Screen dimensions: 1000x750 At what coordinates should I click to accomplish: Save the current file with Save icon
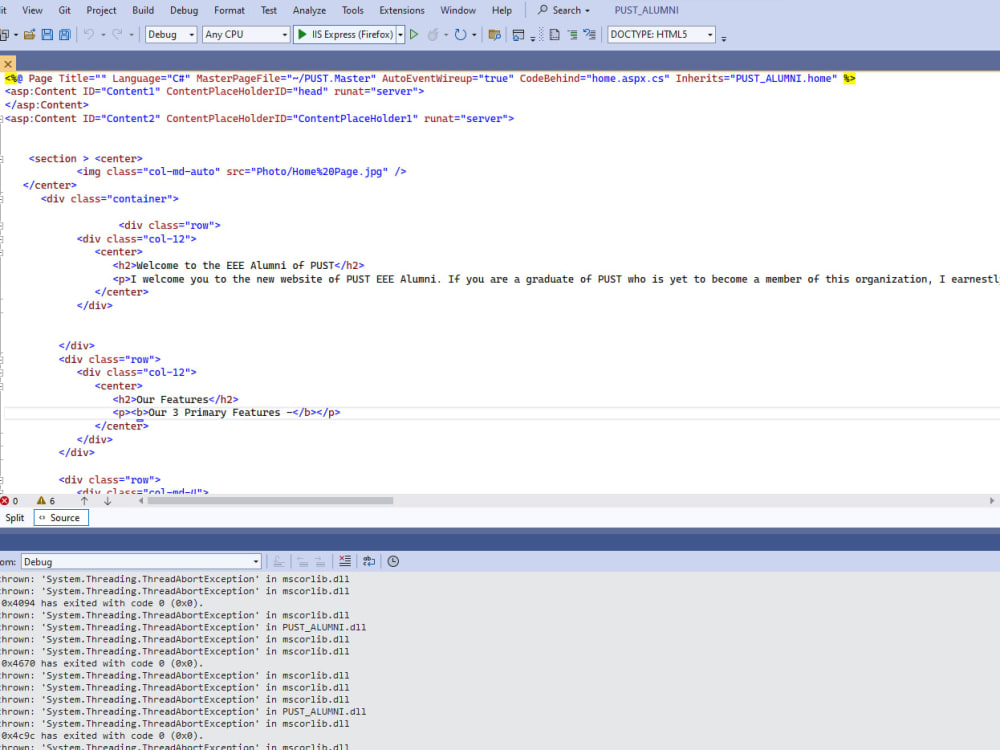pyautogui.click(x=47, y=34)
